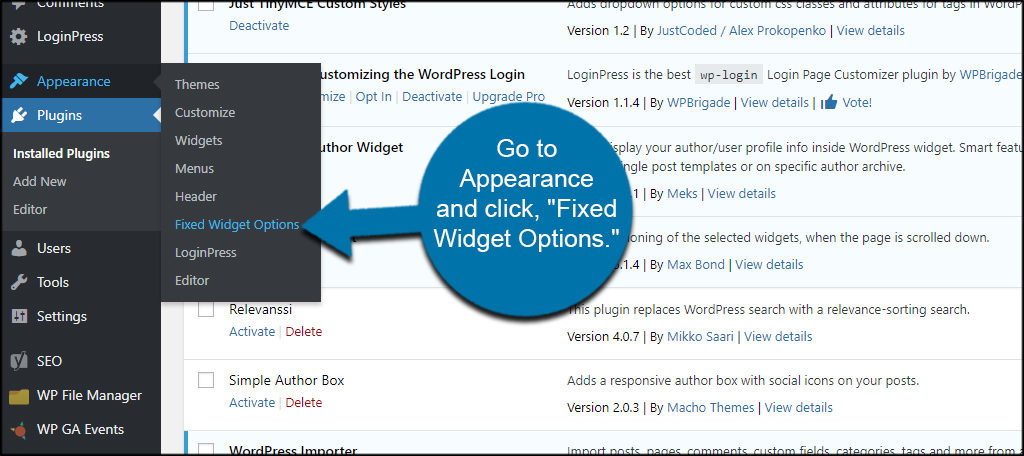The width and height of the screenshot is (1024, 456).
Task: Open Max Bond author link
Action: coord(696,265)
